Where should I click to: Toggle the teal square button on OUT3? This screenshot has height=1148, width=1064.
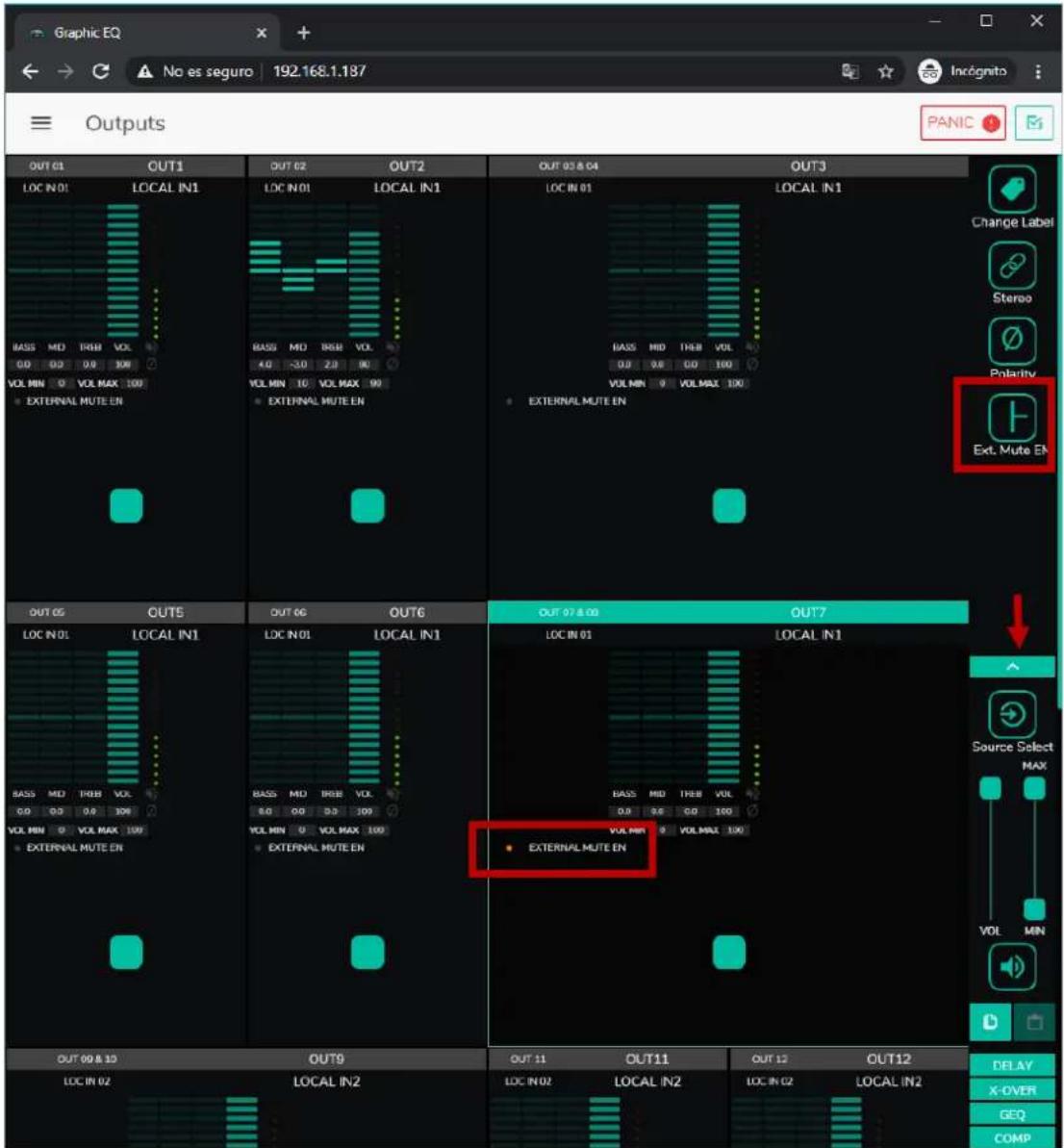click(729, 506)
